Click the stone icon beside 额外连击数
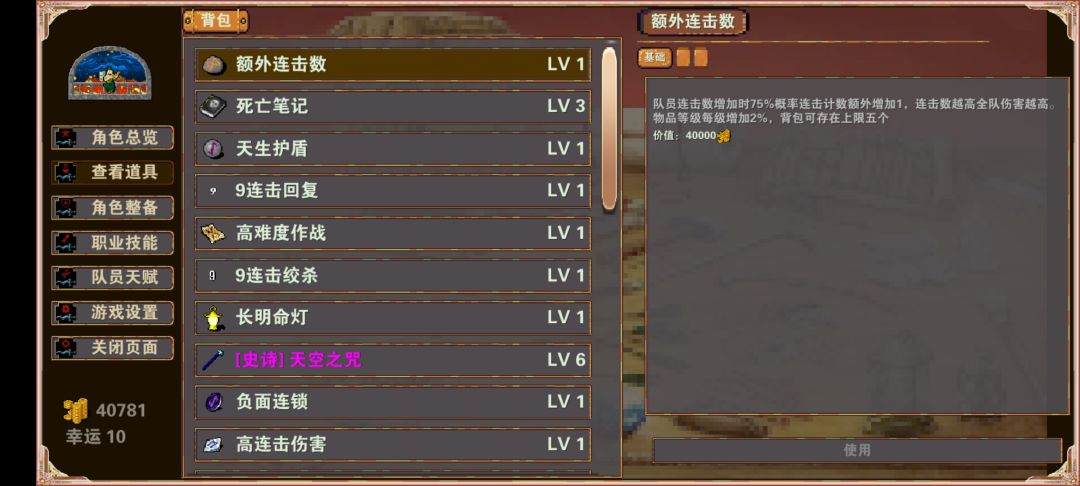This screenshot has width=1080, height=486. pos(214,65)
